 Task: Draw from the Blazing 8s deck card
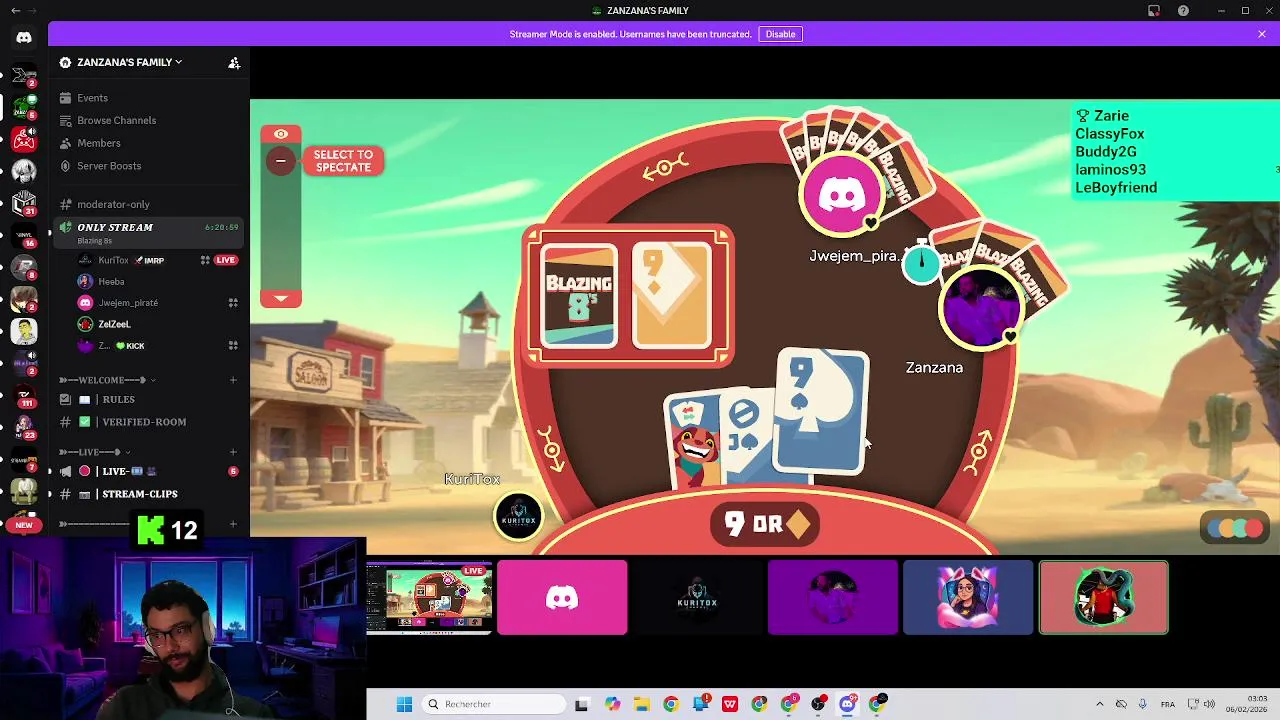point(579,296)
